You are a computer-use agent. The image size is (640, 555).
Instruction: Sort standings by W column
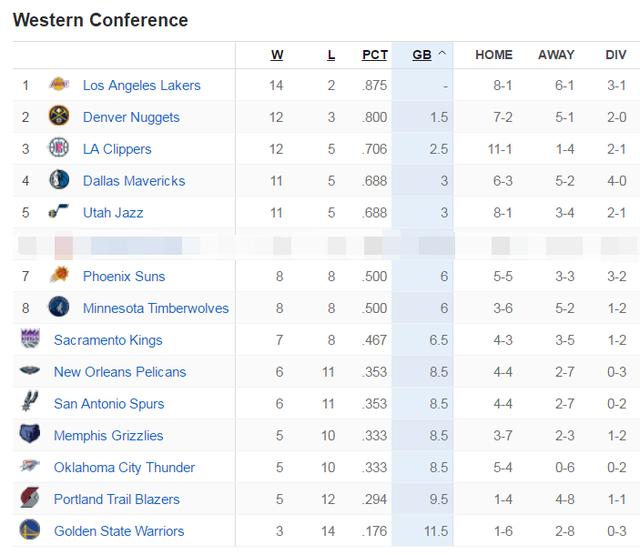(277, 55)
